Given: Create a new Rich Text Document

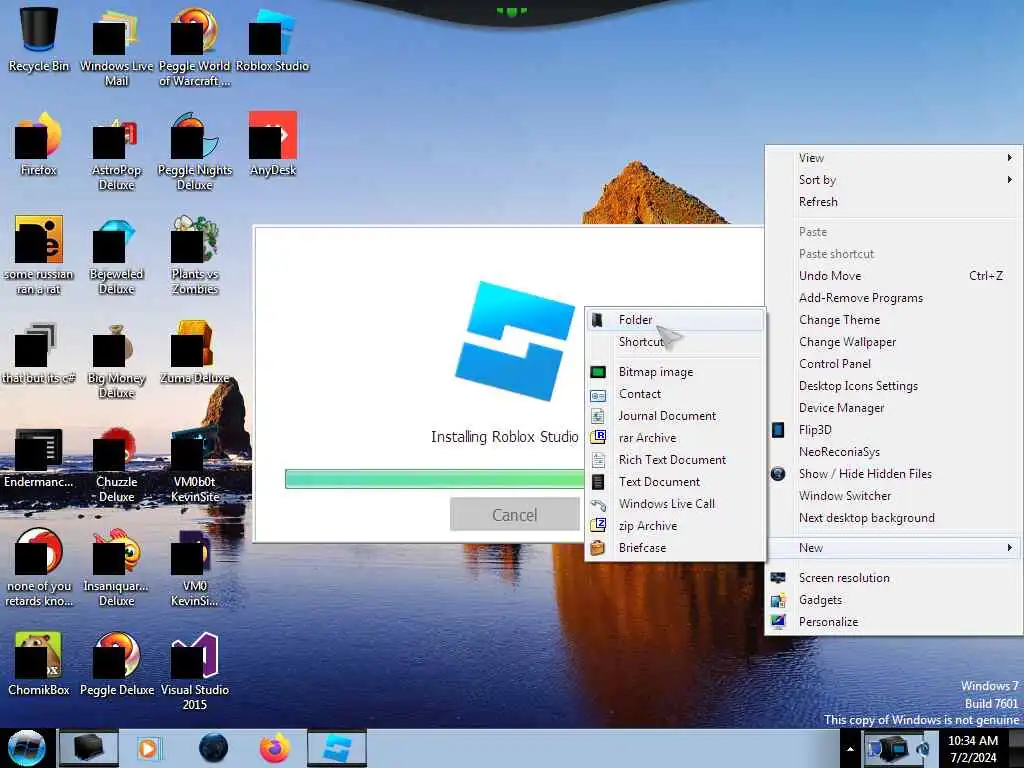Looking at the screenshot, I should point(675,460).
